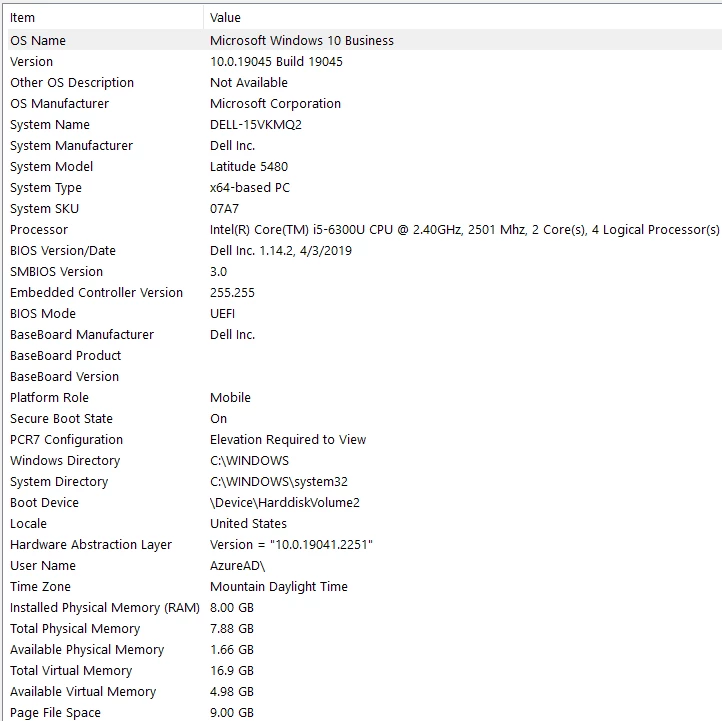This screenshot has height=721, width=722.
Task: Click the Intel Core i5-6300U processor value
Action: tap(465, 230)
